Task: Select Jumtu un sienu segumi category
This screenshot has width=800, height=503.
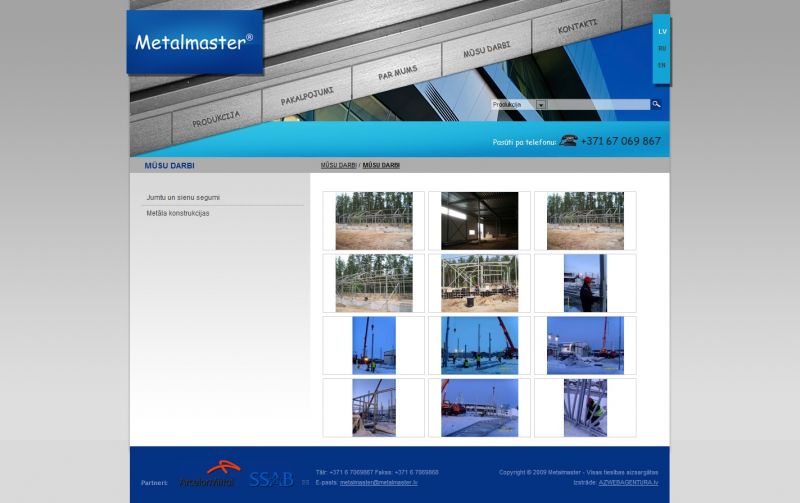Action: [x=183, y=197]
